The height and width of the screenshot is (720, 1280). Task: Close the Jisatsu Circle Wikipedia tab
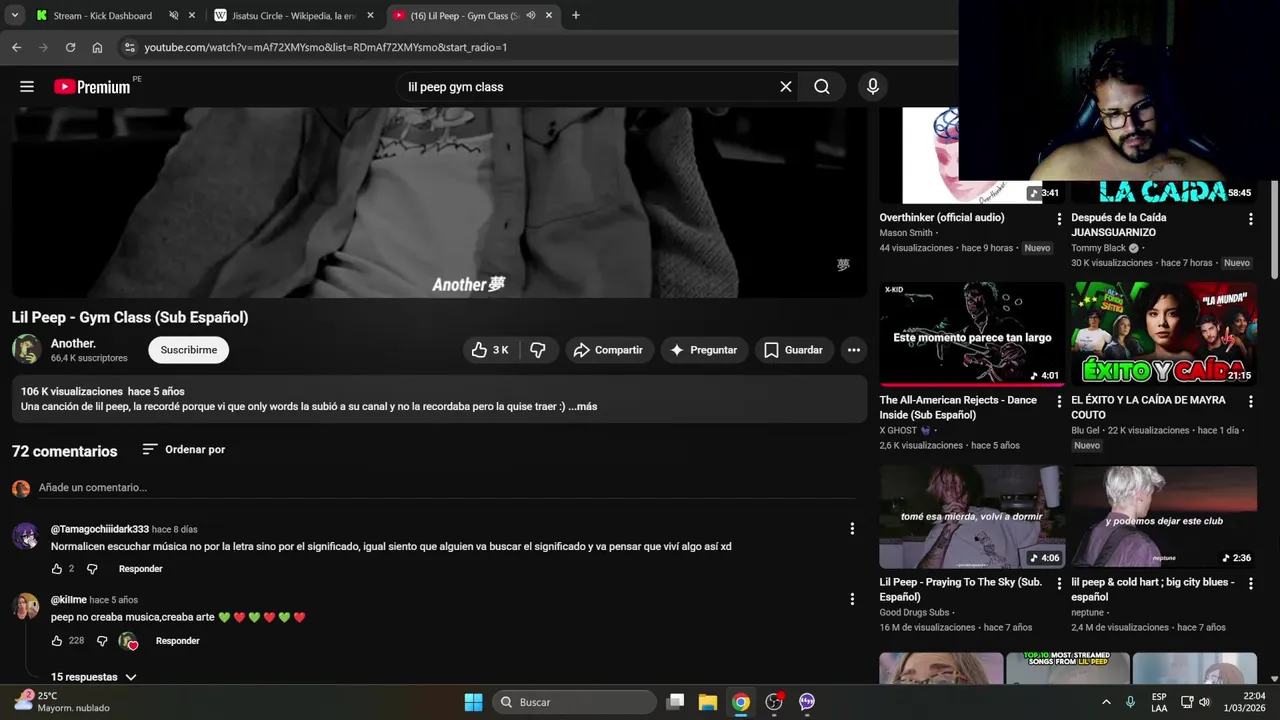[x=370, y=16]
